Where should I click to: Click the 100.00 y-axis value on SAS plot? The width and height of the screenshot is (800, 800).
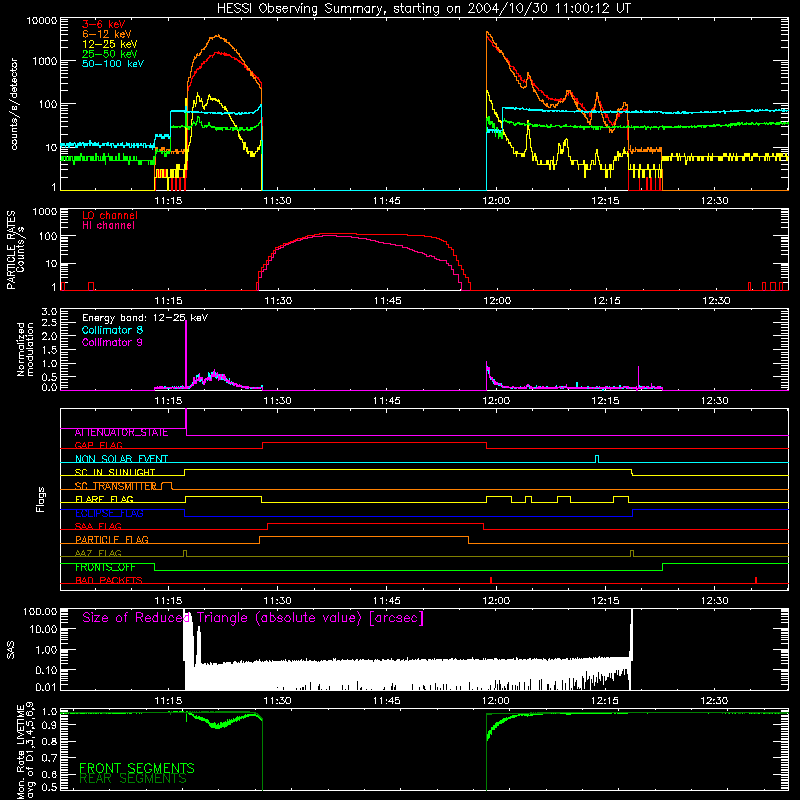click(40, 612)
